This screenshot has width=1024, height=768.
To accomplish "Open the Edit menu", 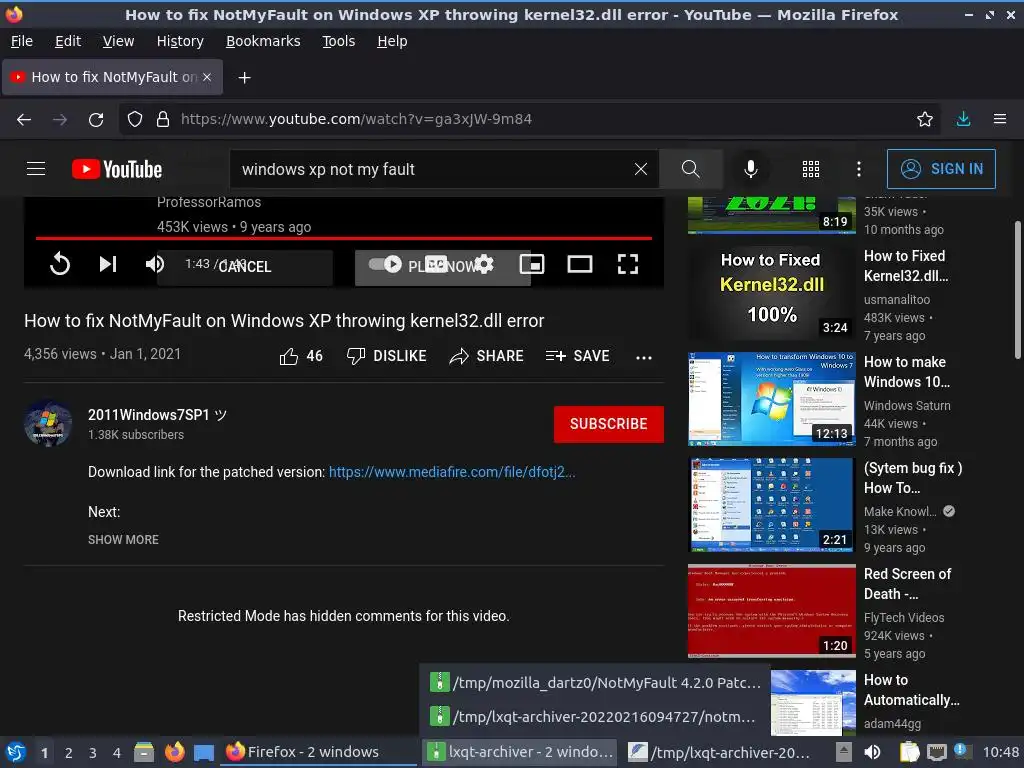I will tap(68, 41).
